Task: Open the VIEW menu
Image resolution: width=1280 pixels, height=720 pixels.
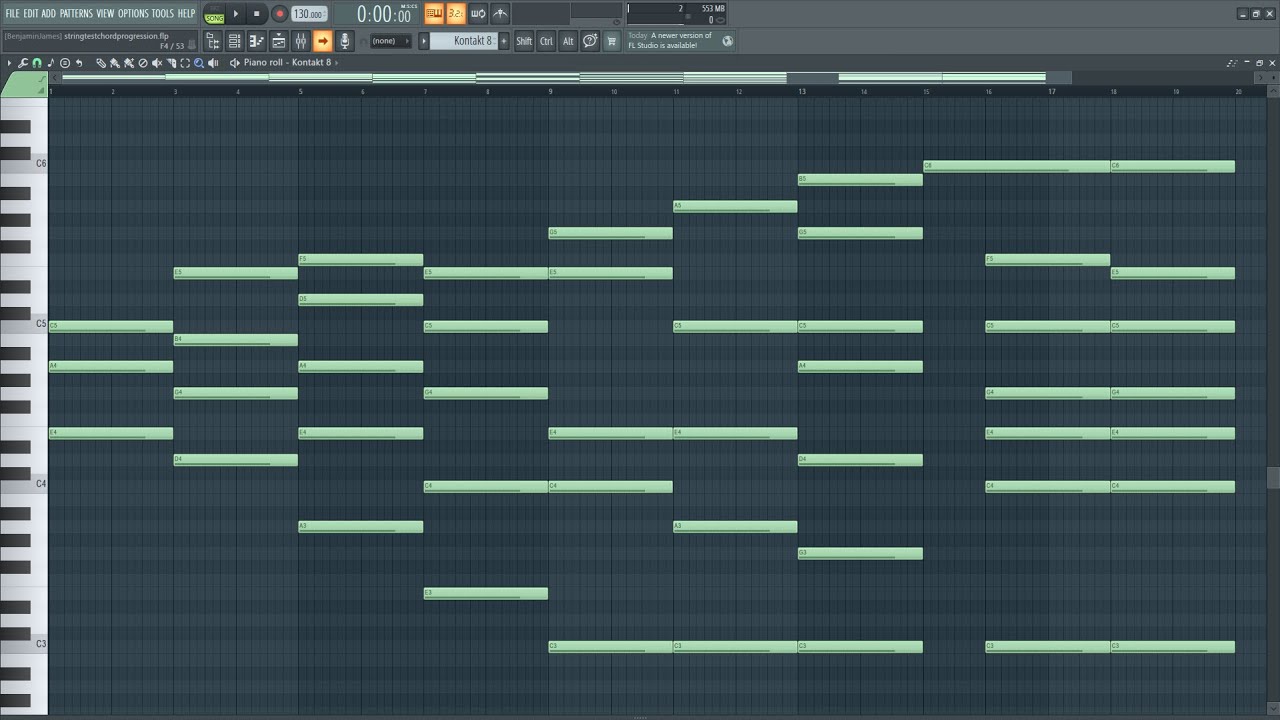Action: (x=105, y=13)
